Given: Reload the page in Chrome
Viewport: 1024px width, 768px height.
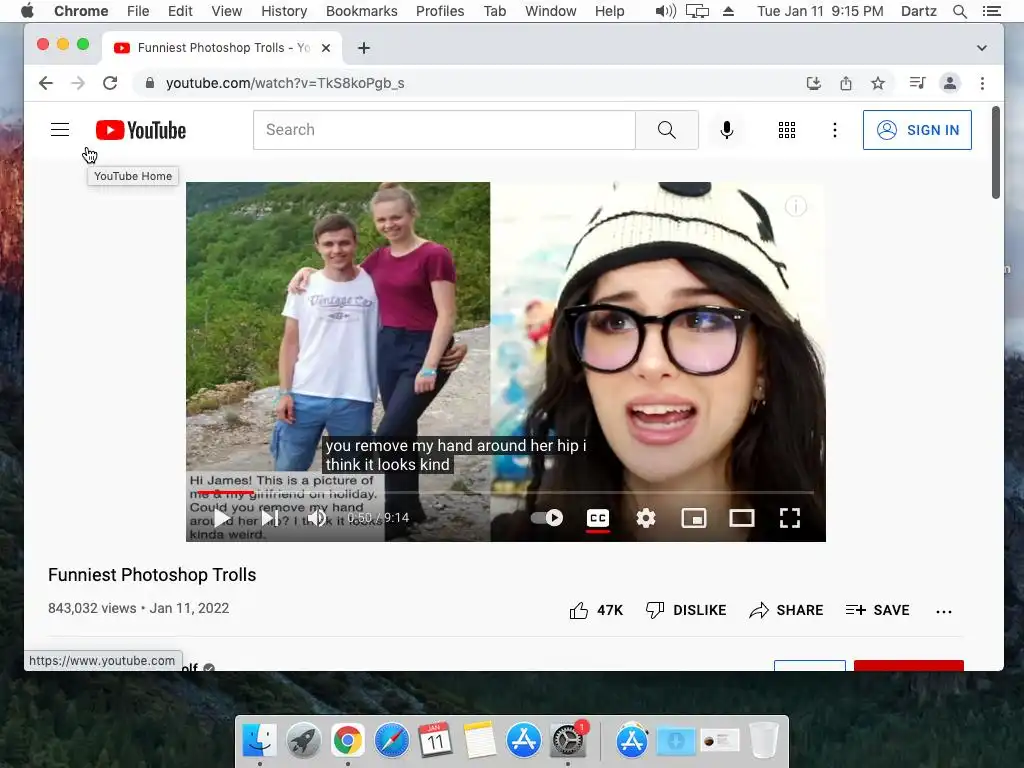Looking at the screenshot, I should point(110,83).
